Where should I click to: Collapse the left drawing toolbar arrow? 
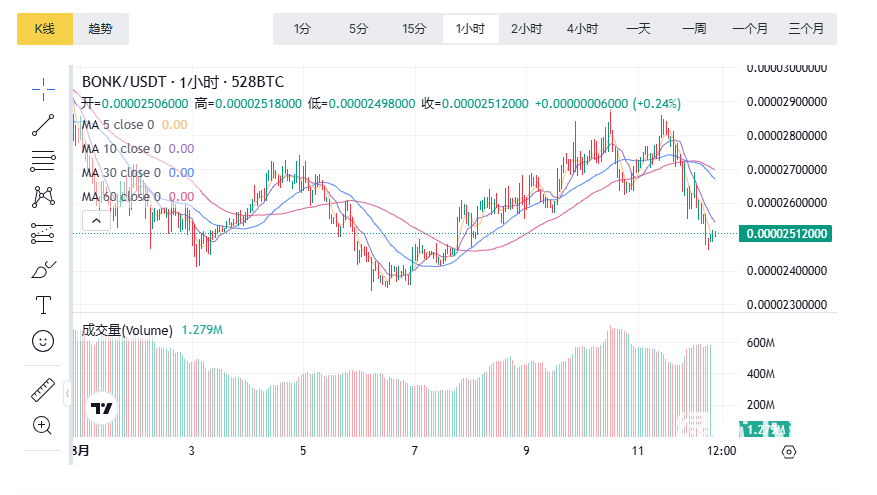tap(68, 395)
